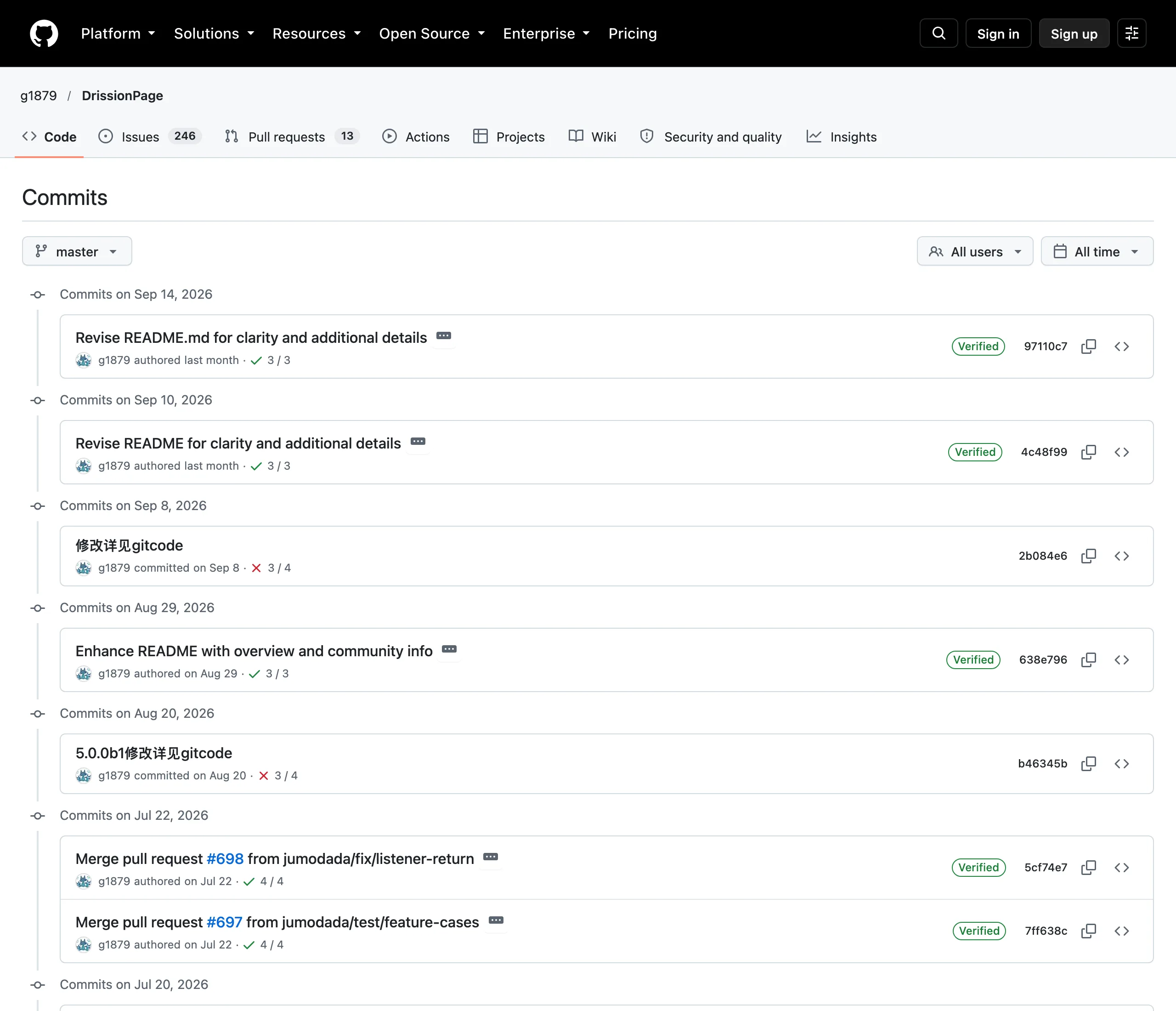Open the GitHub home logo
This screenshot has height=1011, width=1176.
click(x=44, y=34)
